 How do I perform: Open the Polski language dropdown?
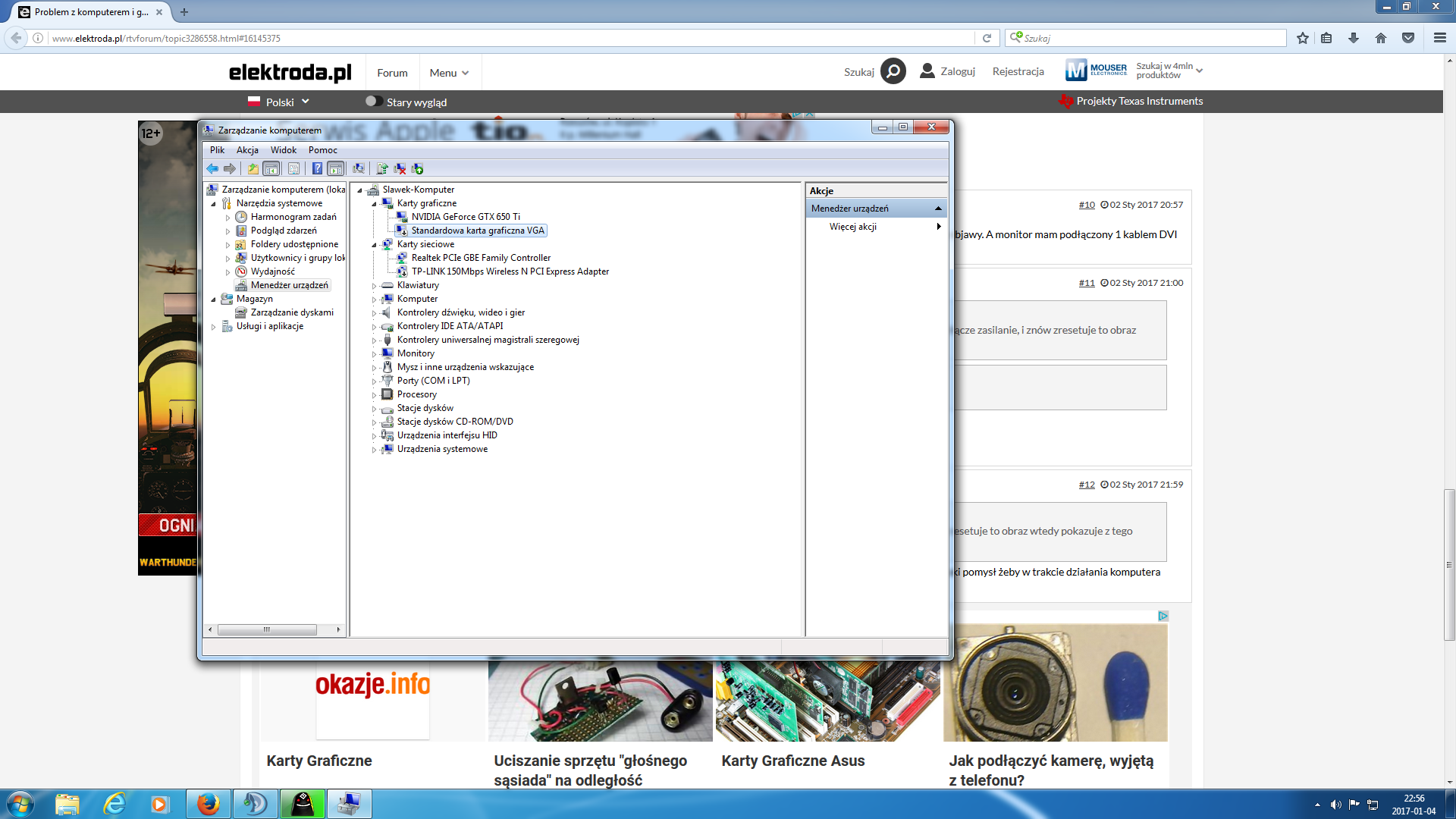click(x=279, y=102)
